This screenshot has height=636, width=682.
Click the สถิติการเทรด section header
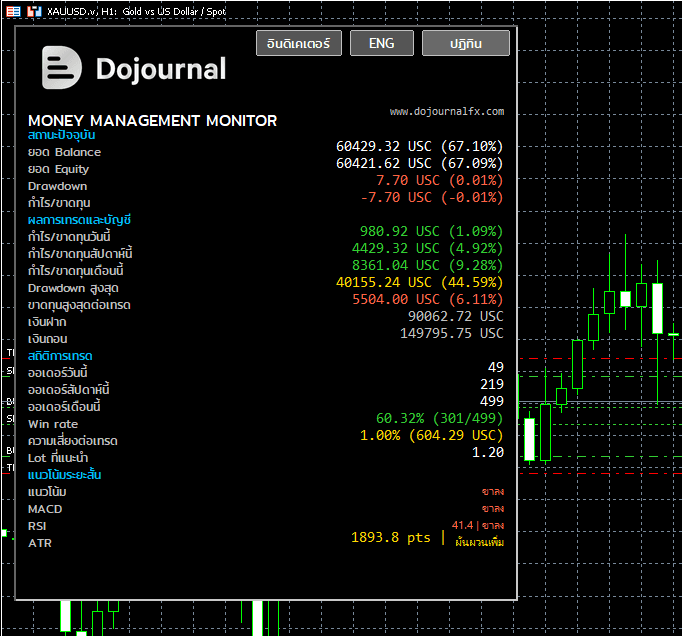coord(60,356)
